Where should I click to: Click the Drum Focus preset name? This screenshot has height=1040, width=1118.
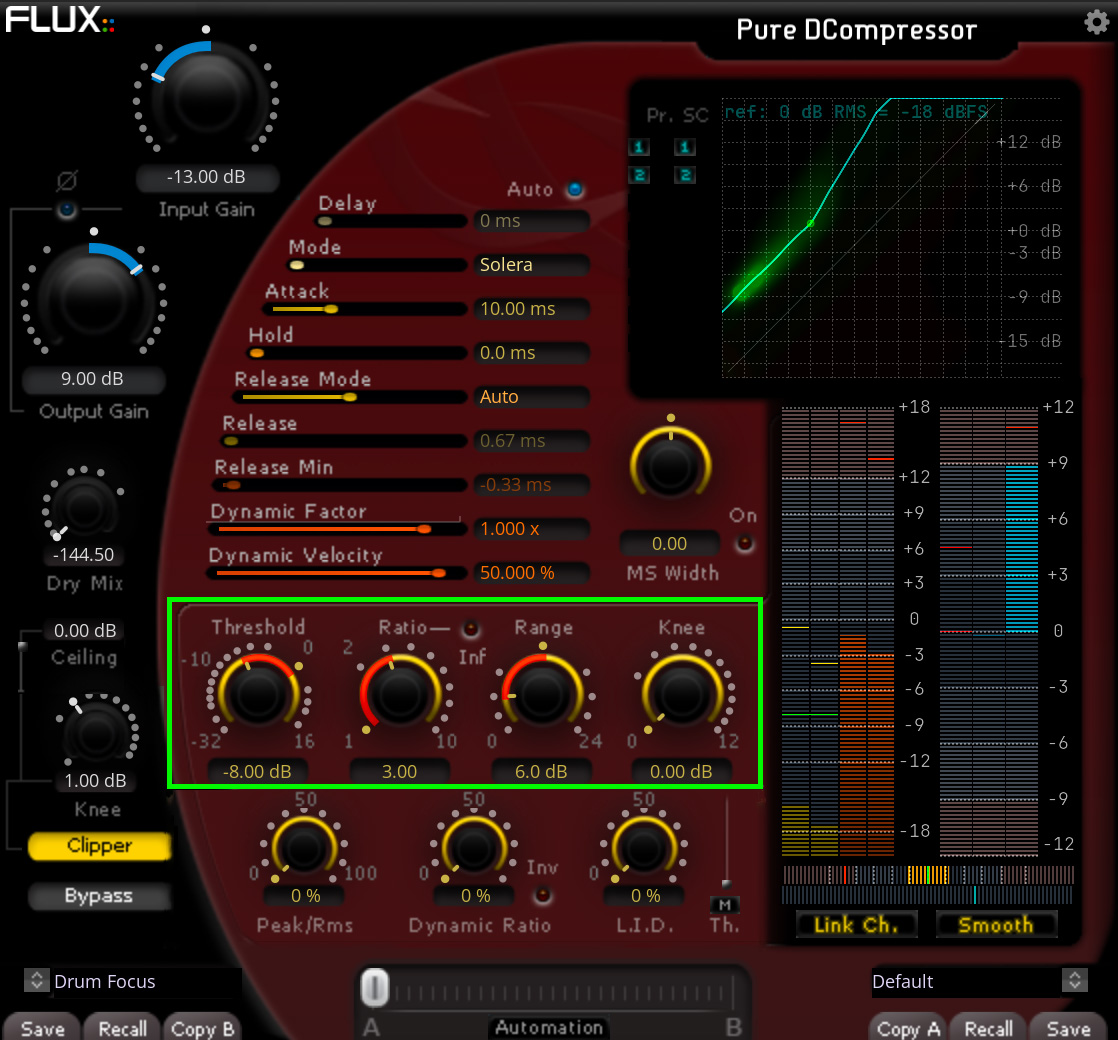(x=105, y=982)
